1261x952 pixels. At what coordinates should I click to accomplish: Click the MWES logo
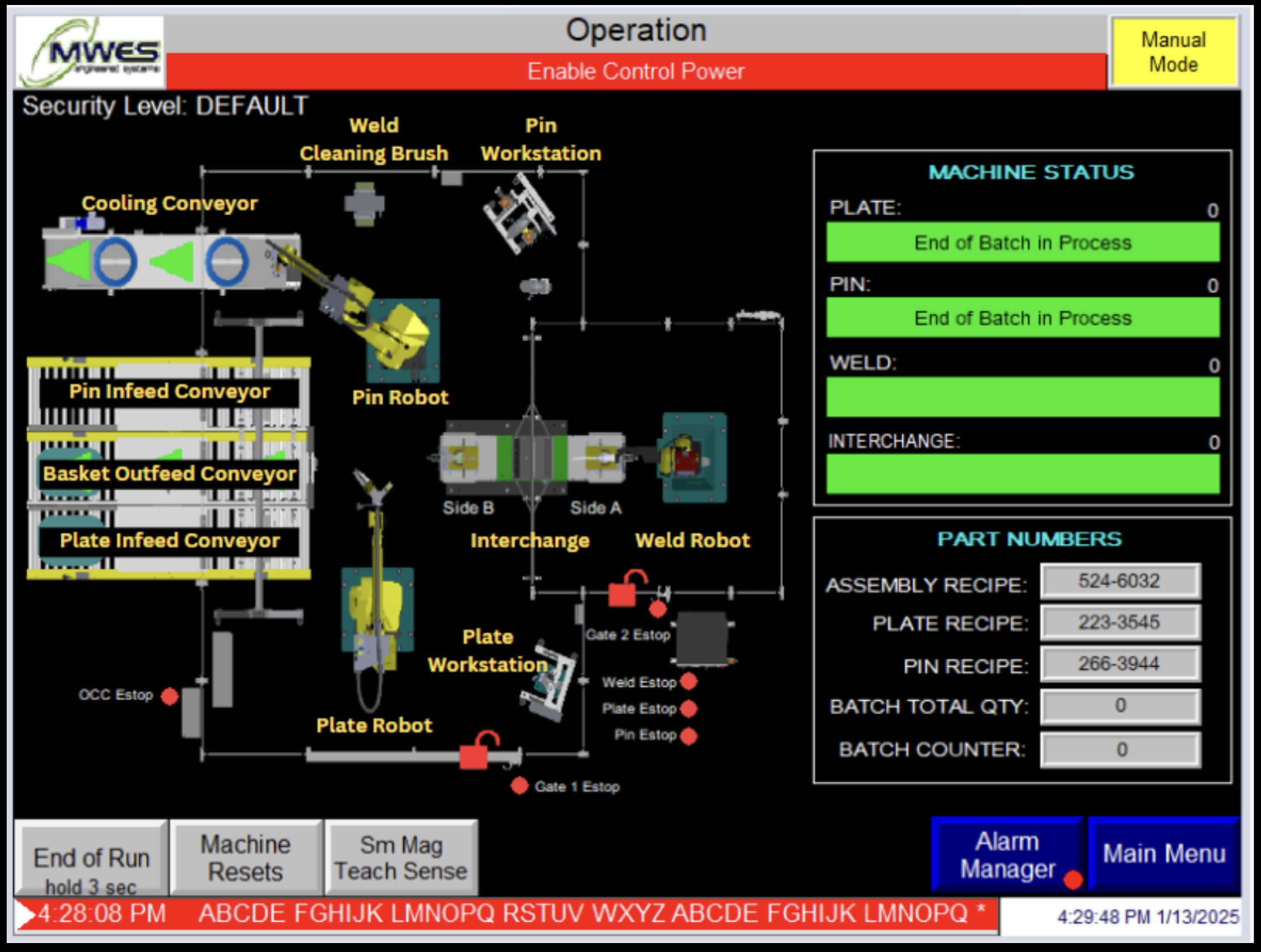[90, 53]
